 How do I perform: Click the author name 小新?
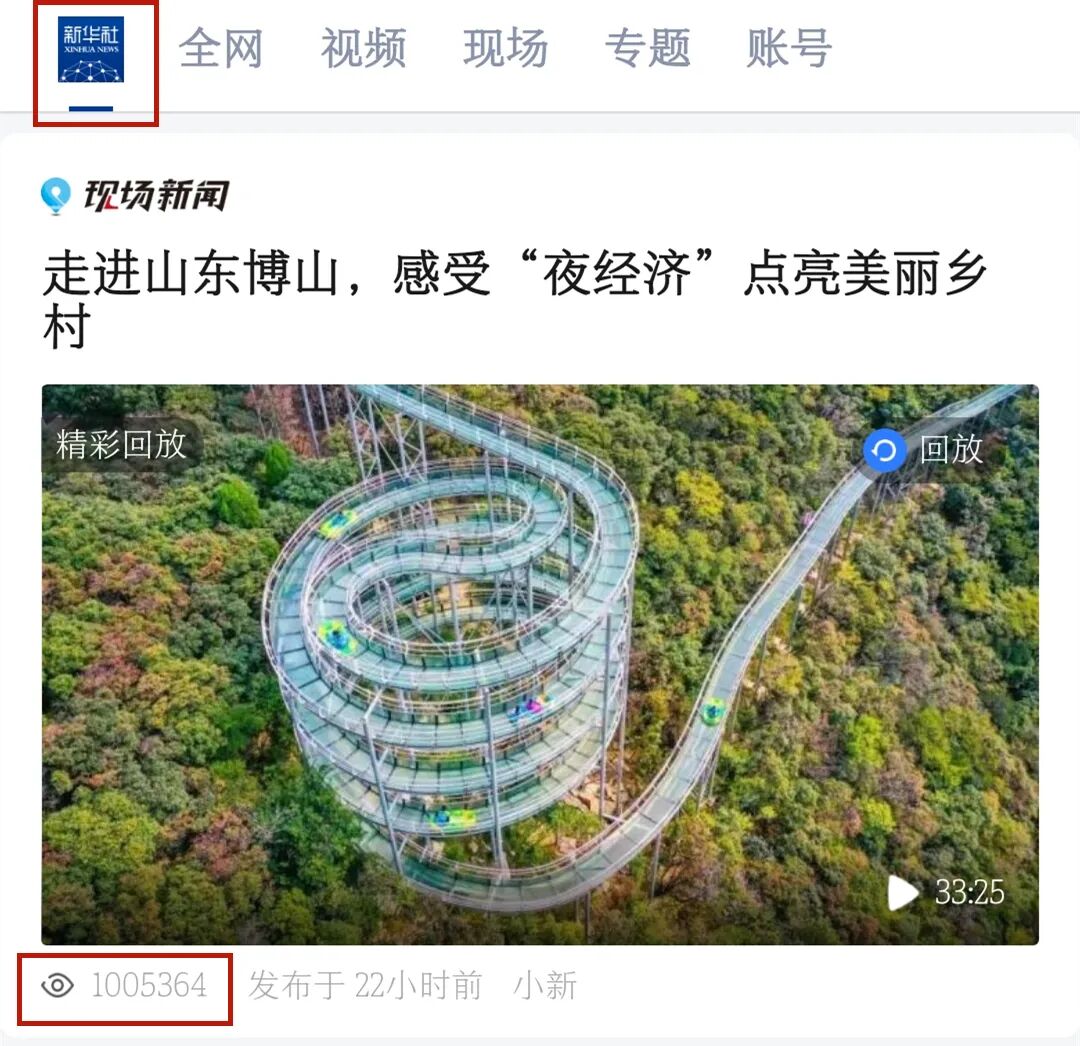tap(545, 985)
